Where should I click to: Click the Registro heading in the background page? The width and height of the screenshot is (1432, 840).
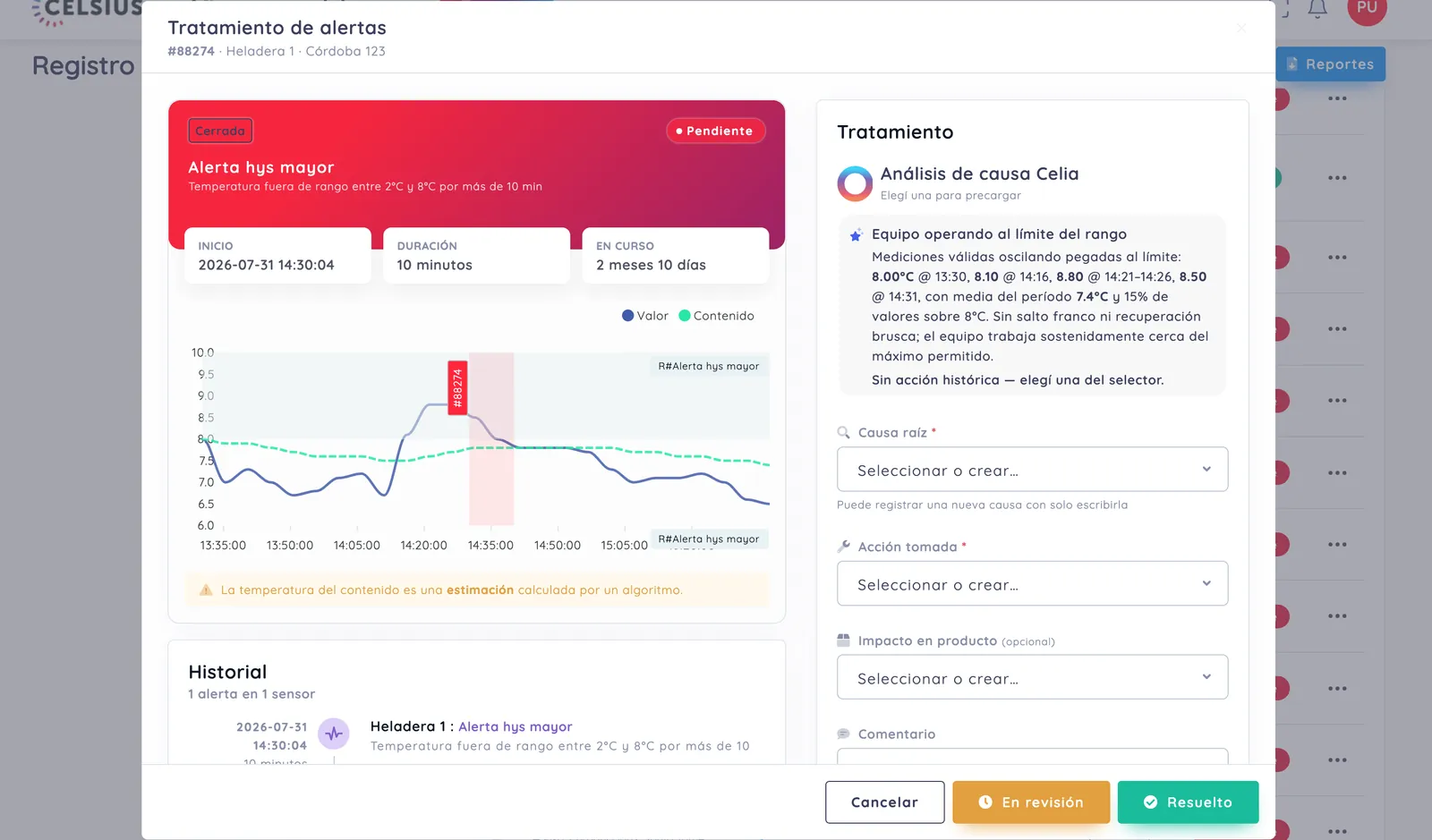83,66
